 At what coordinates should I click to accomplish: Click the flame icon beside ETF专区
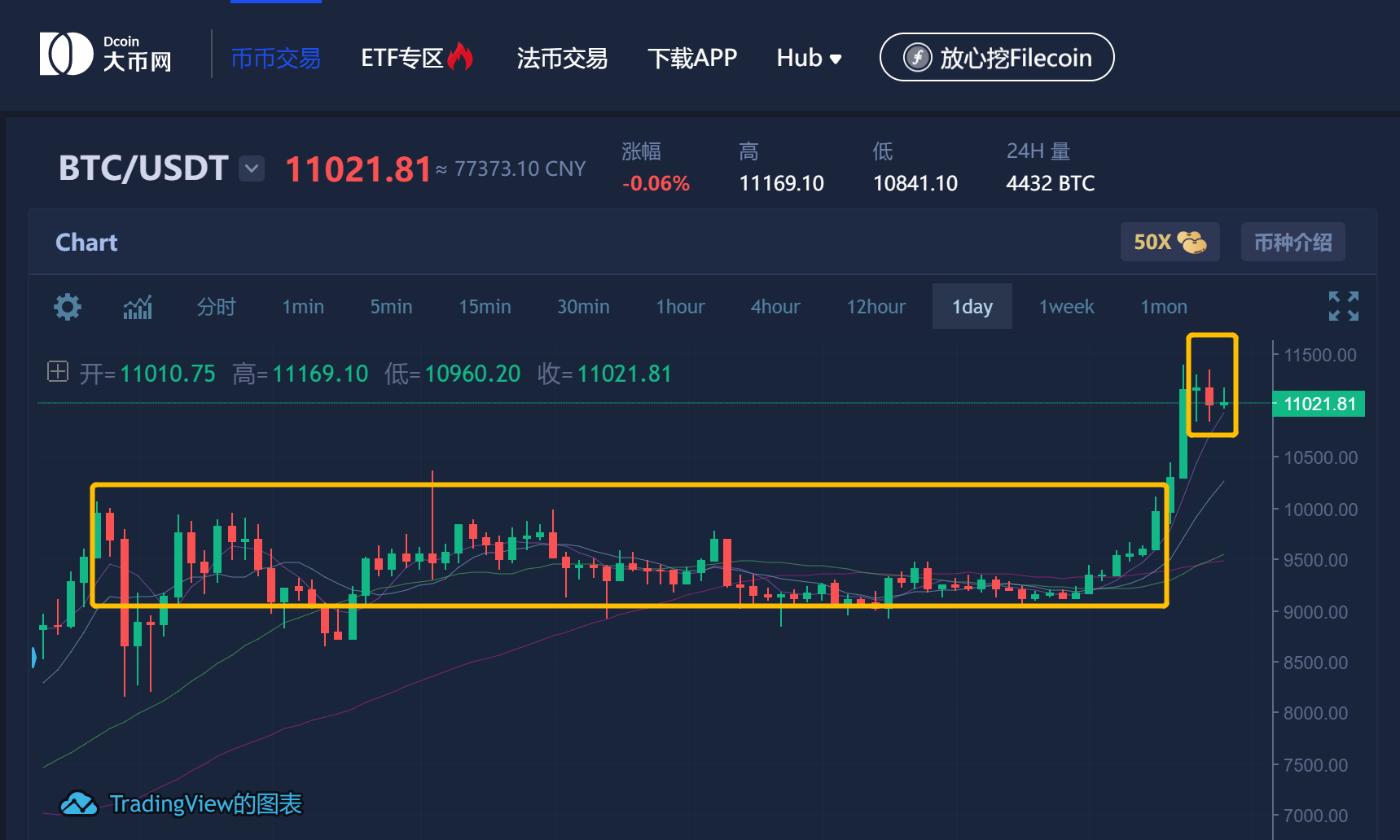point(461,57)
